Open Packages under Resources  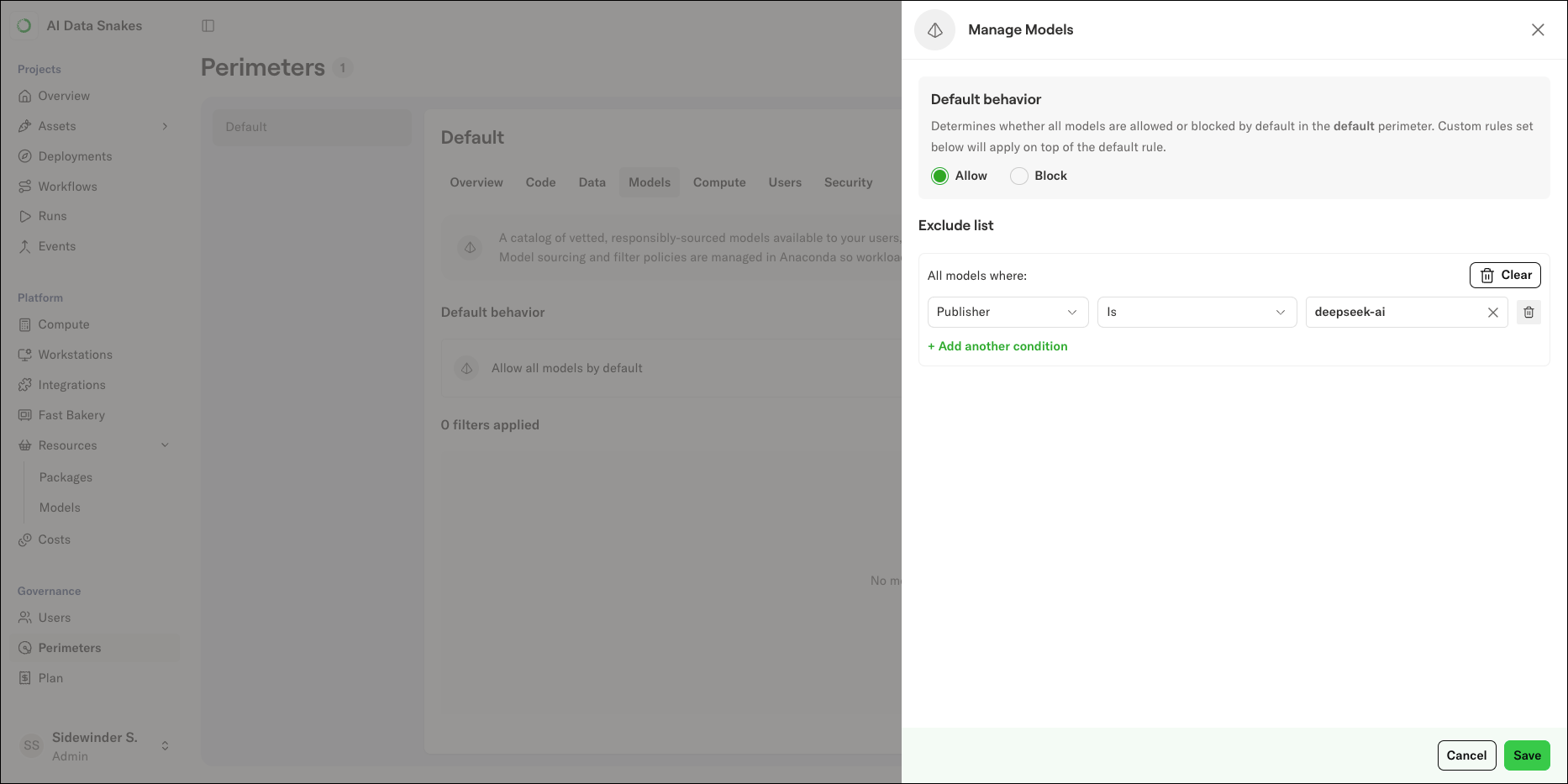(x=66, y=477)
